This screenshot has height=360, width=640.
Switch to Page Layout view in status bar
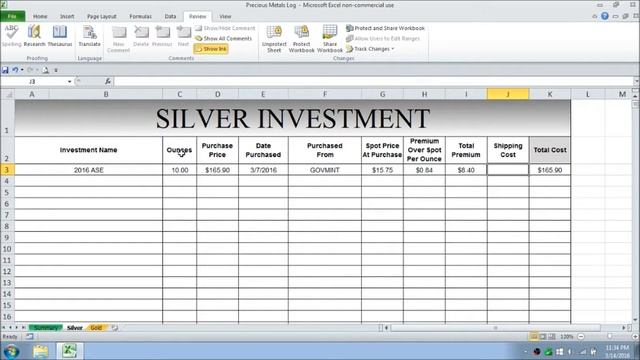click(542, 337)
